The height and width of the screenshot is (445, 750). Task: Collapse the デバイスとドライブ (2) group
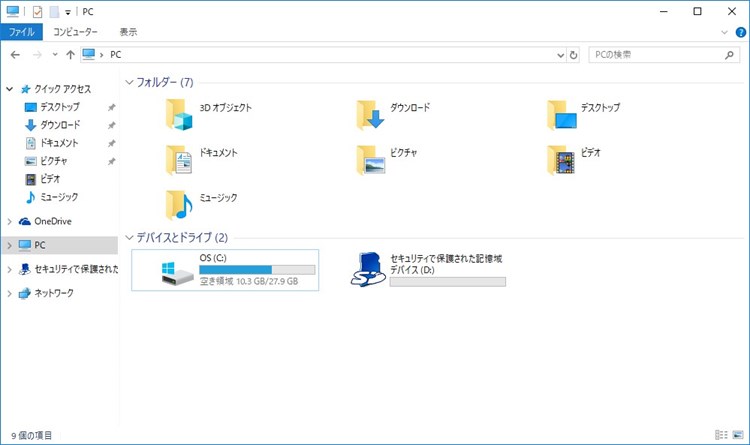point(129,237)
